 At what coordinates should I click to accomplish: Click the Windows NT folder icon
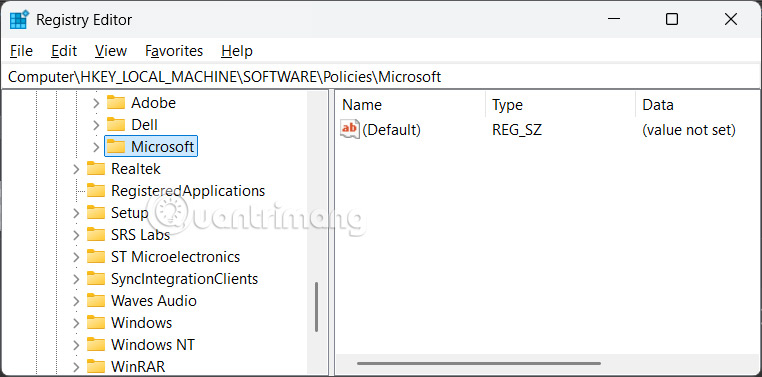point(96,344)
